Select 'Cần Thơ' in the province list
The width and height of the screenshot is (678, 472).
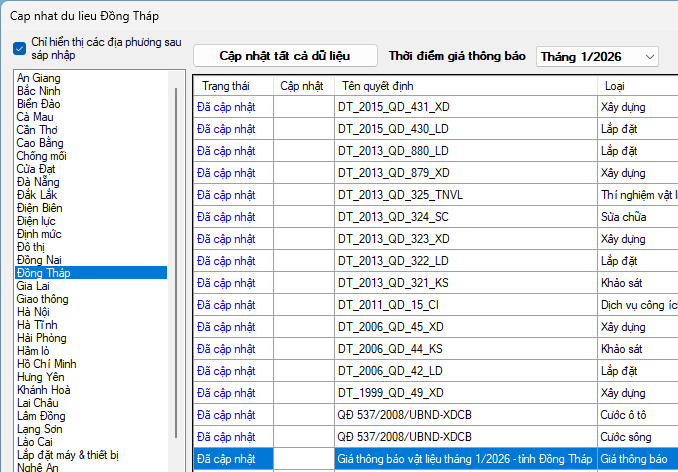(x=37, y=130)
